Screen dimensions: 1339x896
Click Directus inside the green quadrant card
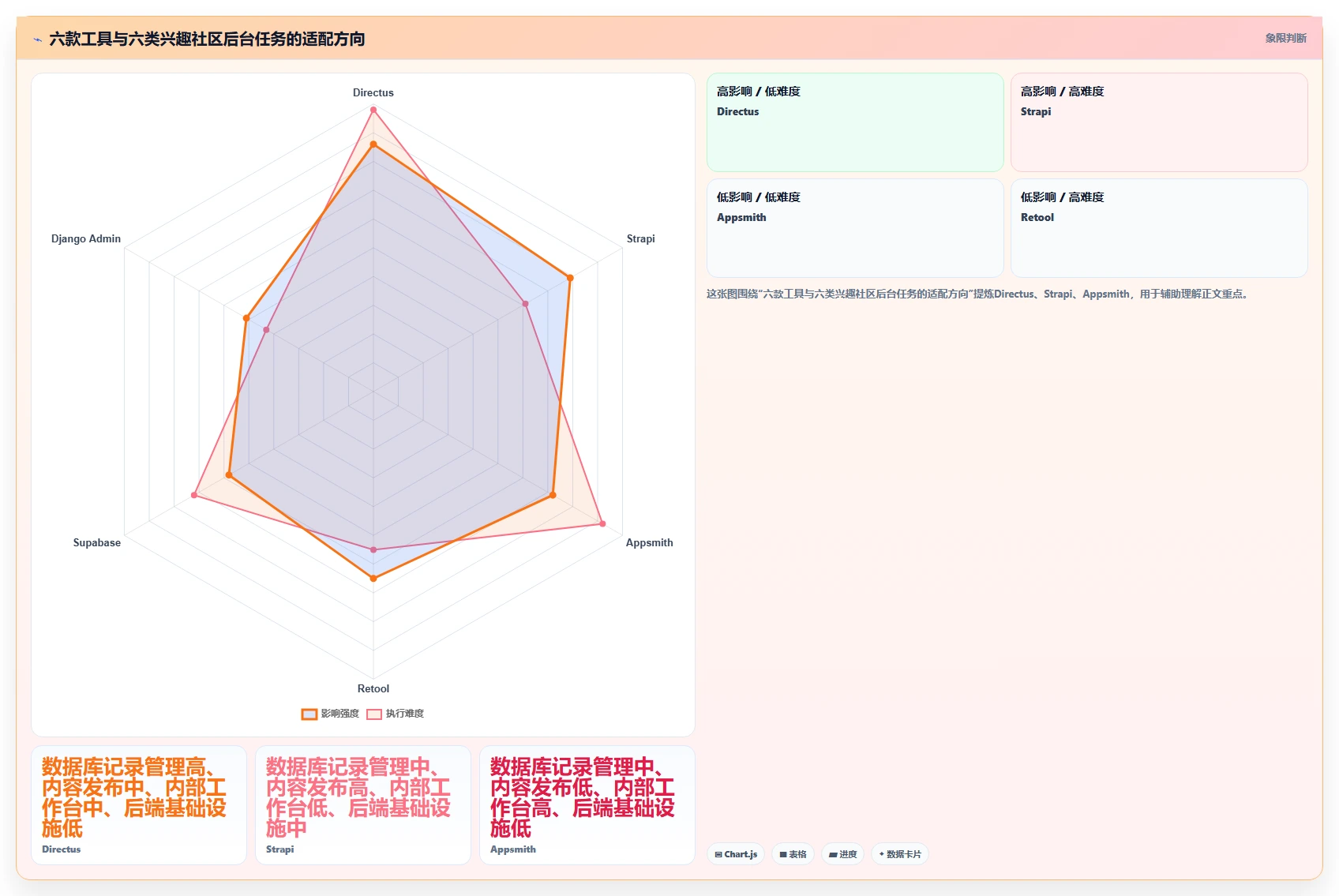[738, 112]
